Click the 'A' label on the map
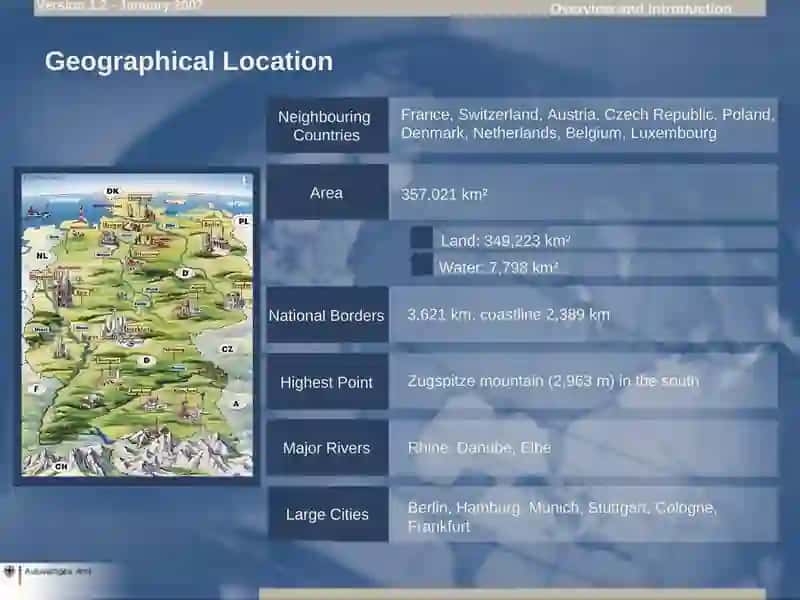The image size is (800, 600). point(236,404)
